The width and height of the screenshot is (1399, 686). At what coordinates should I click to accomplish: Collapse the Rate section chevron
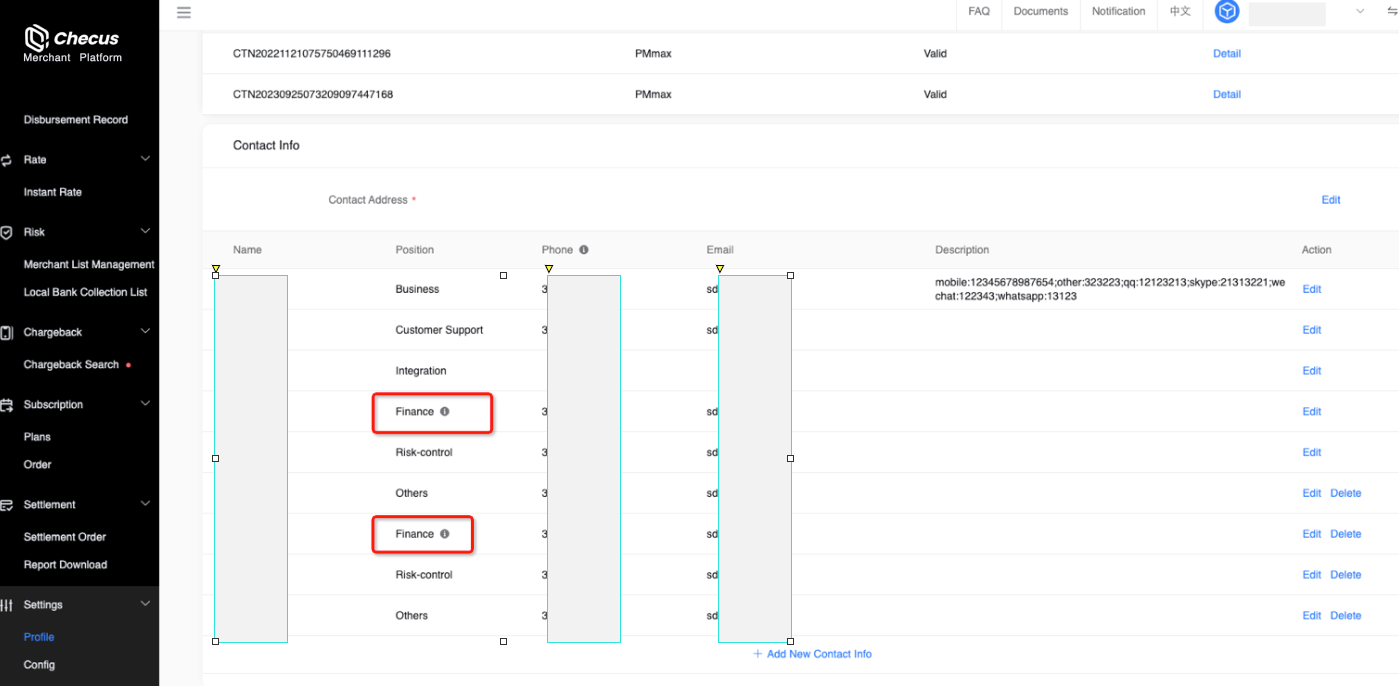pos(145,159)
